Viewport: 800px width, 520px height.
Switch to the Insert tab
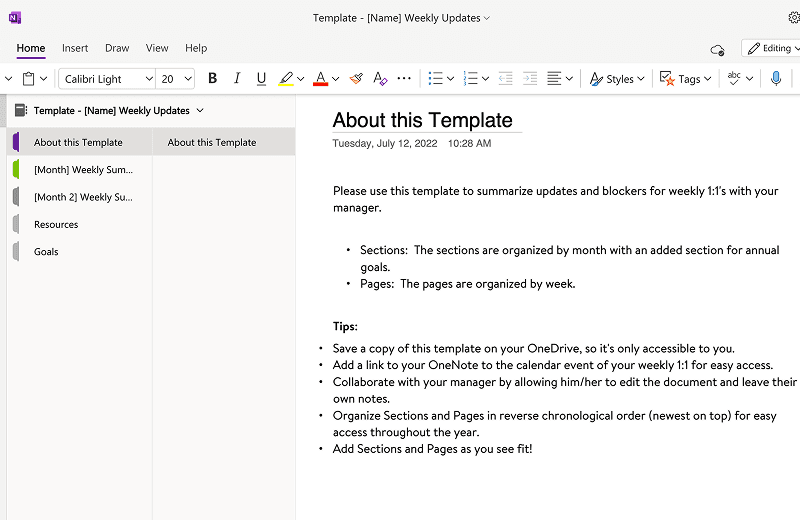coord(75,48)
